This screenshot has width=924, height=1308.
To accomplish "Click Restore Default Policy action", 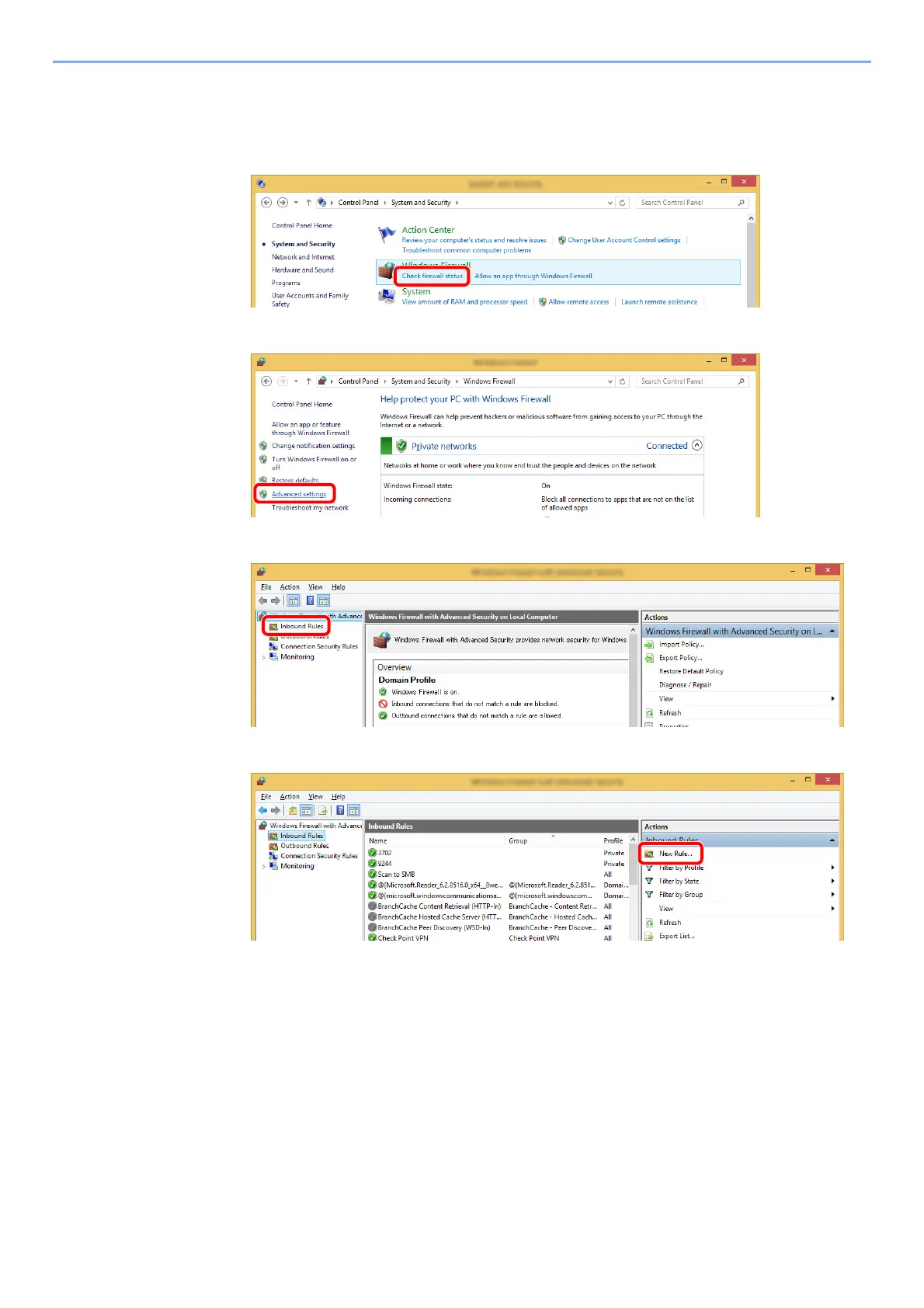I will coord(691,671).
